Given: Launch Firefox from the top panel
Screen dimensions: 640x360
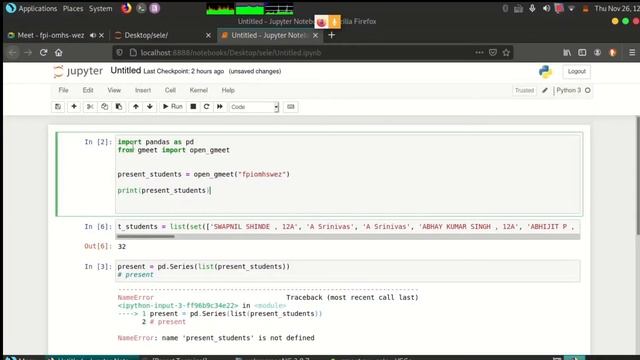Looking at the screenshot, I should tap(127, 8).
